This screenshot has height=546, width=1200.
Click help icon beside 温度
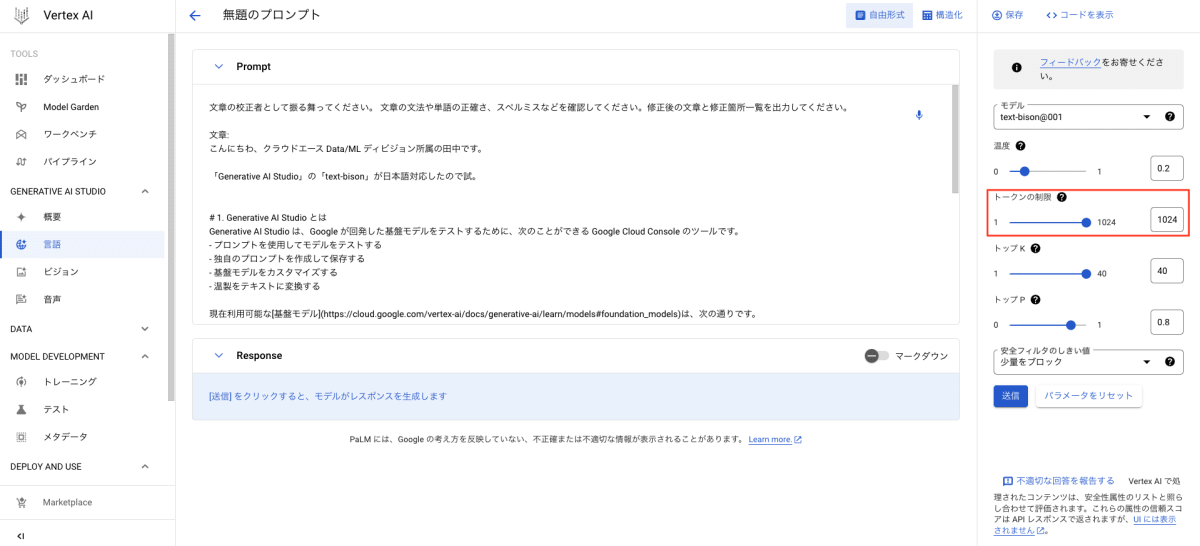1021,146
